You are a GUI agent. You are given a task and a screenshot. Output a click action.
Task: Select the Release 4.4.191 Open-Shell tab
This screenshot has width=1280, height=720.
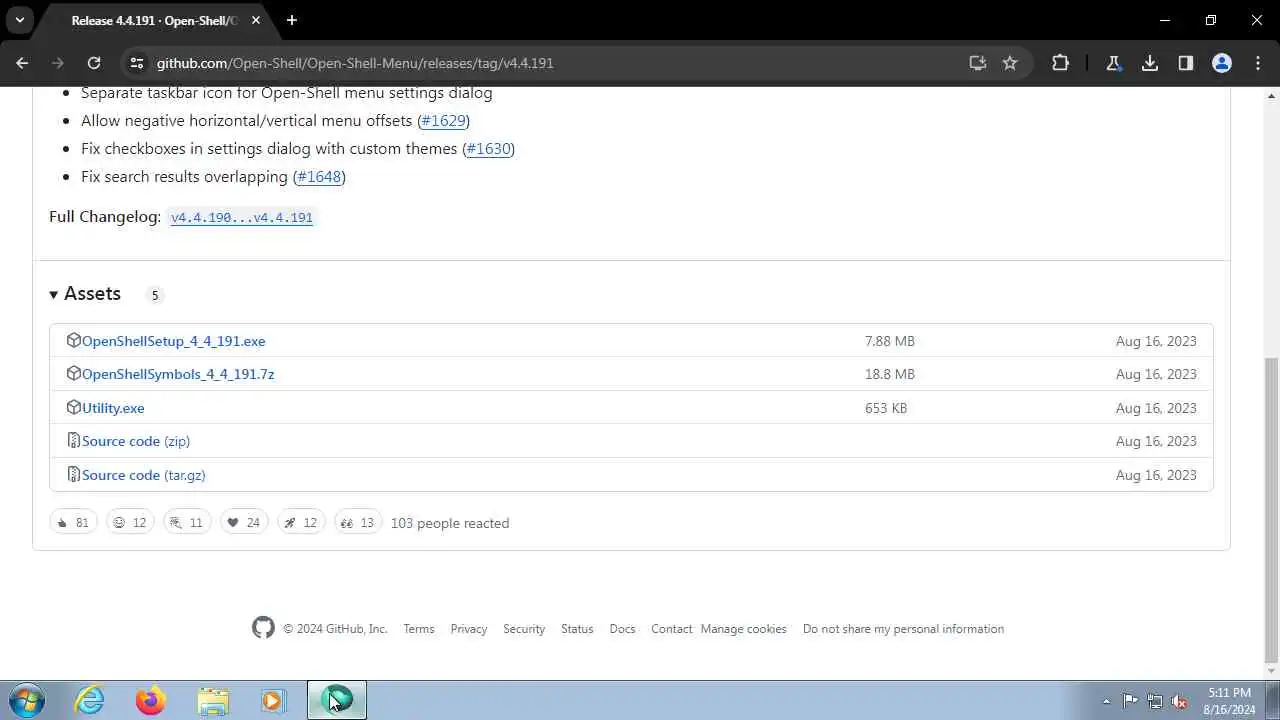click(x=154, y=20)
